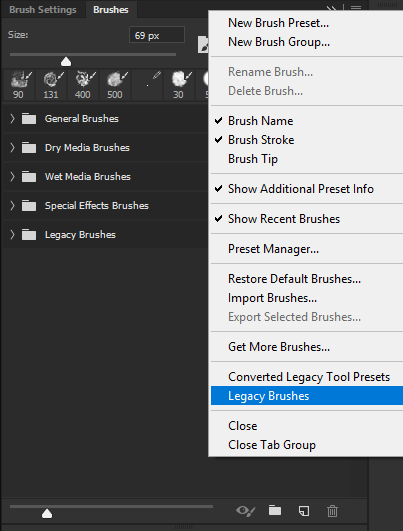
Task: Uncheck the Brush Name option
Action: 260,121
